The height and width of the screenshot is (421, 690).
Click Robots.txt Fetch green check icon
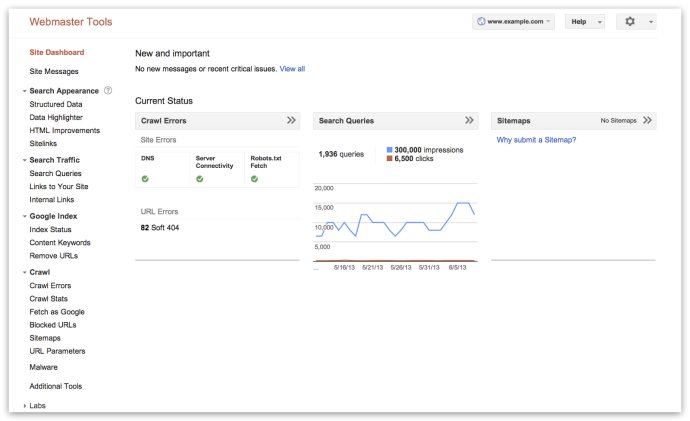point(255,179)
